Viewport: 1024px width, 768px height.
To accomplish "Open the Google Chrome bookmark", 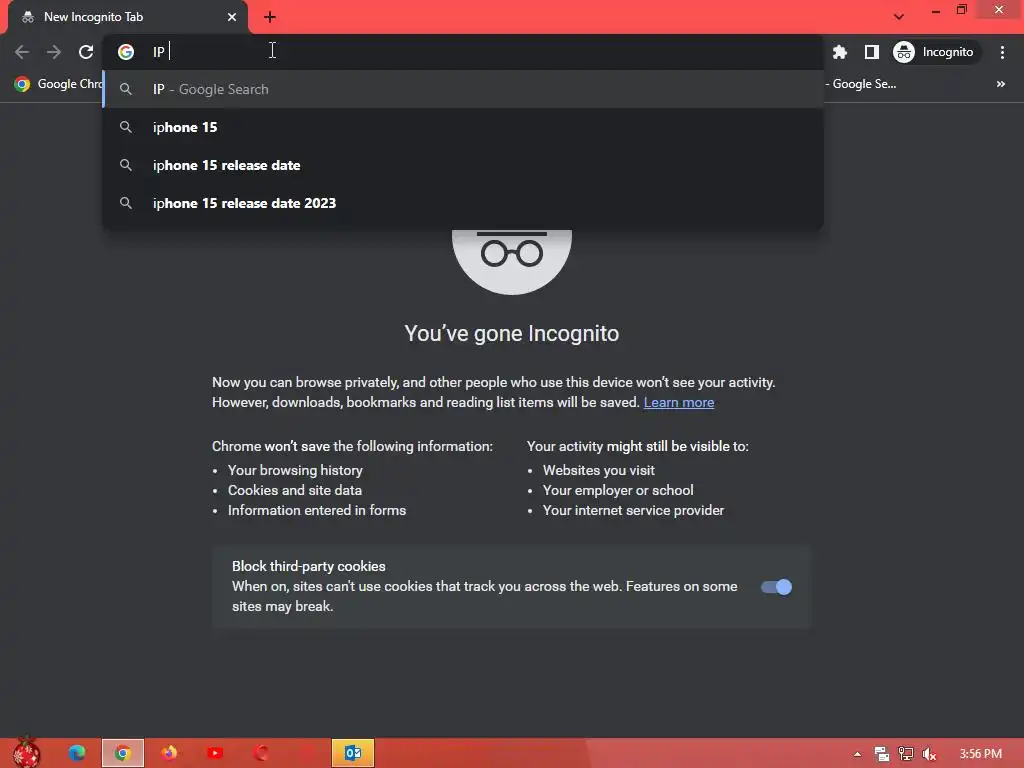I will (x=59, y=84).
